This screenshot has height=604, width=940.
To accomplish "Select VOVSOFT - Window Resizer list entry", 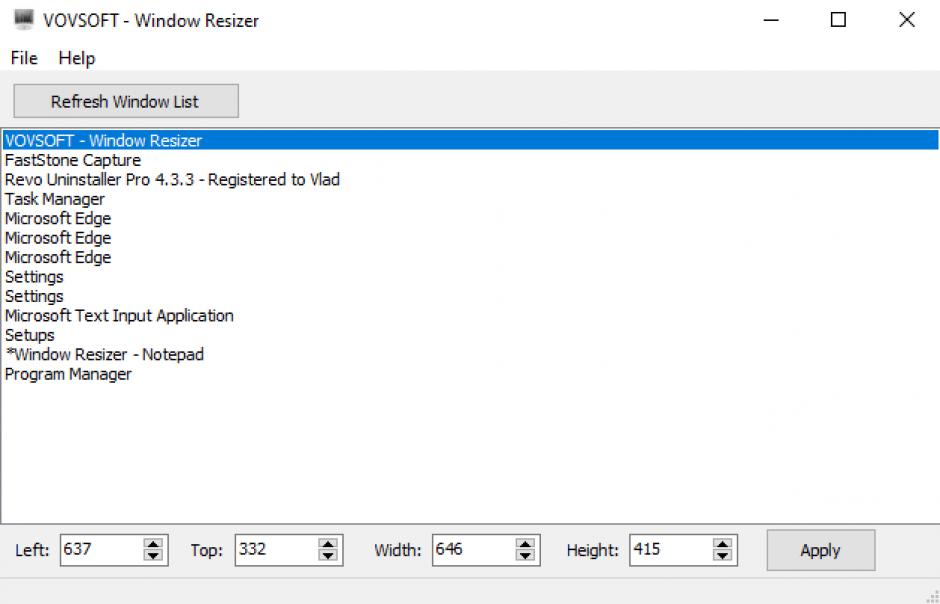I will coord(470,140).
